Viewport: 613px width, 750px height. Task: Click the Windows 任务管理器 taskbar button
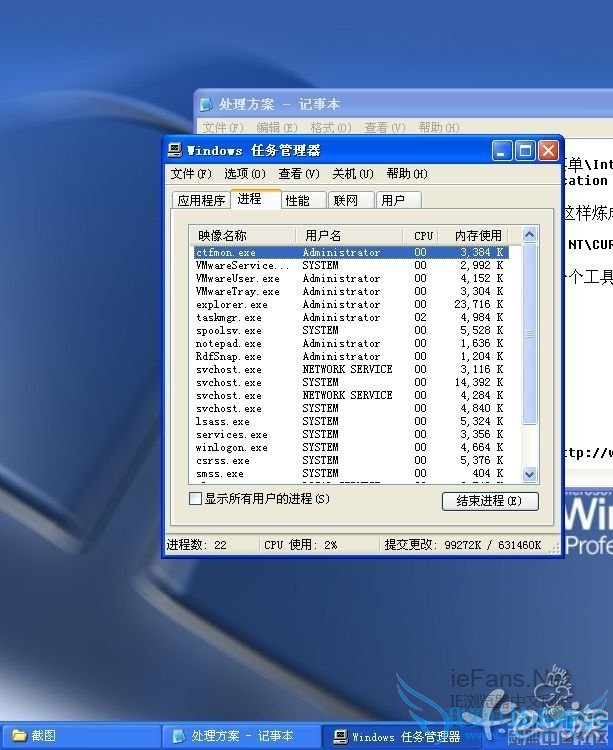coord(402,737)
